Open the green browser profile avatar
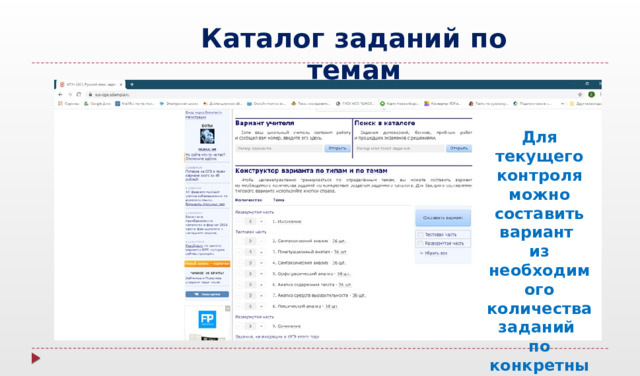Viewport: 640px width, 376px height. pos(591,94)
